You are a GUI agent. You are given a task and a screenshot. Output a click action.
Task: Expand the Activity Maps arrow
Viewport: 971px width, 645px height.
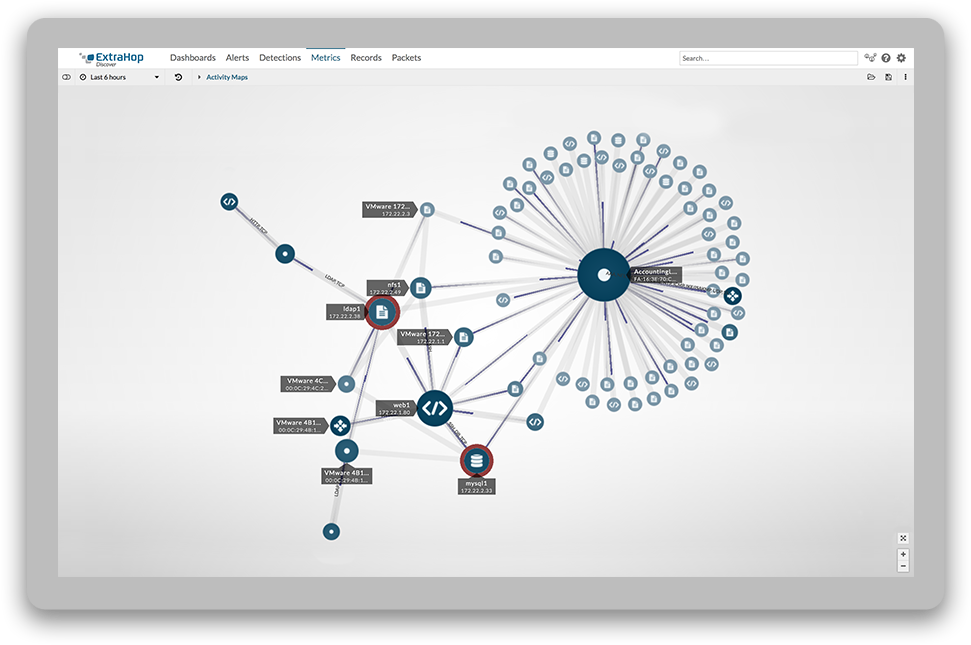click(199, 77)
